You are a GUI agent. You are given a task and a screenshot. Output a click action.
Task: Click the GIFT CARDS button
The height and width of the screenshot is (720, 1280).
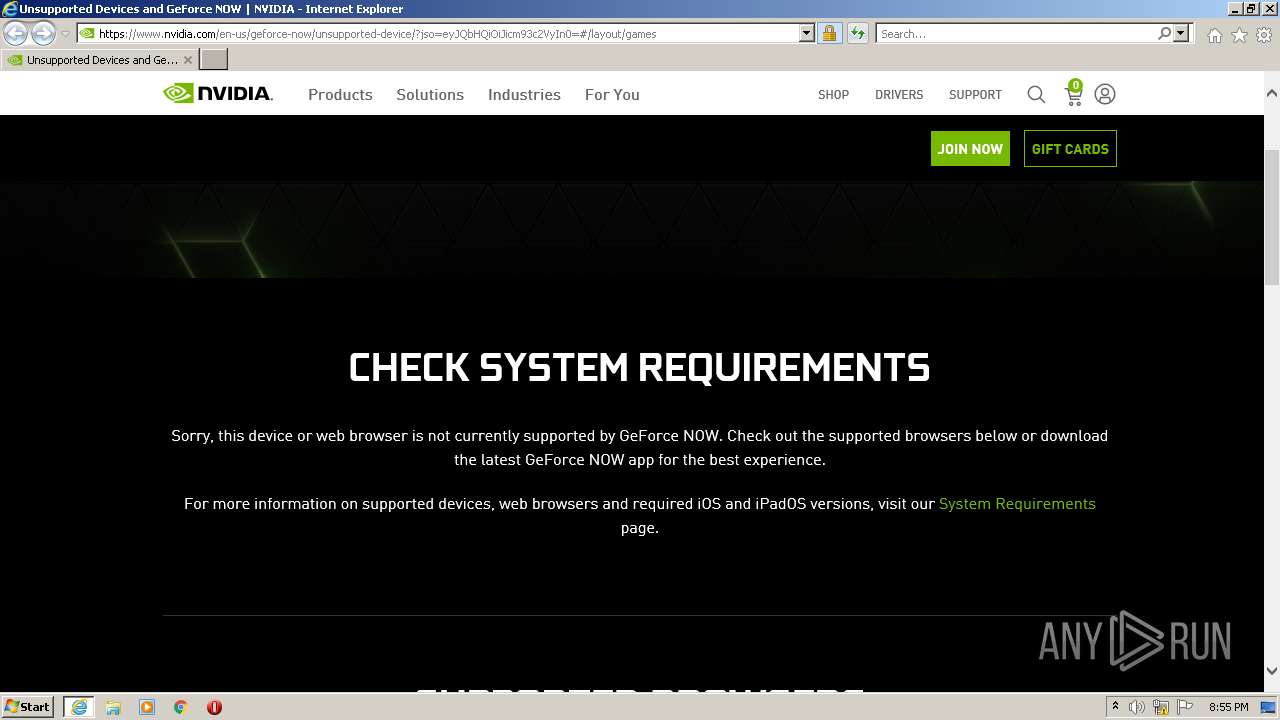point(1070,148)
